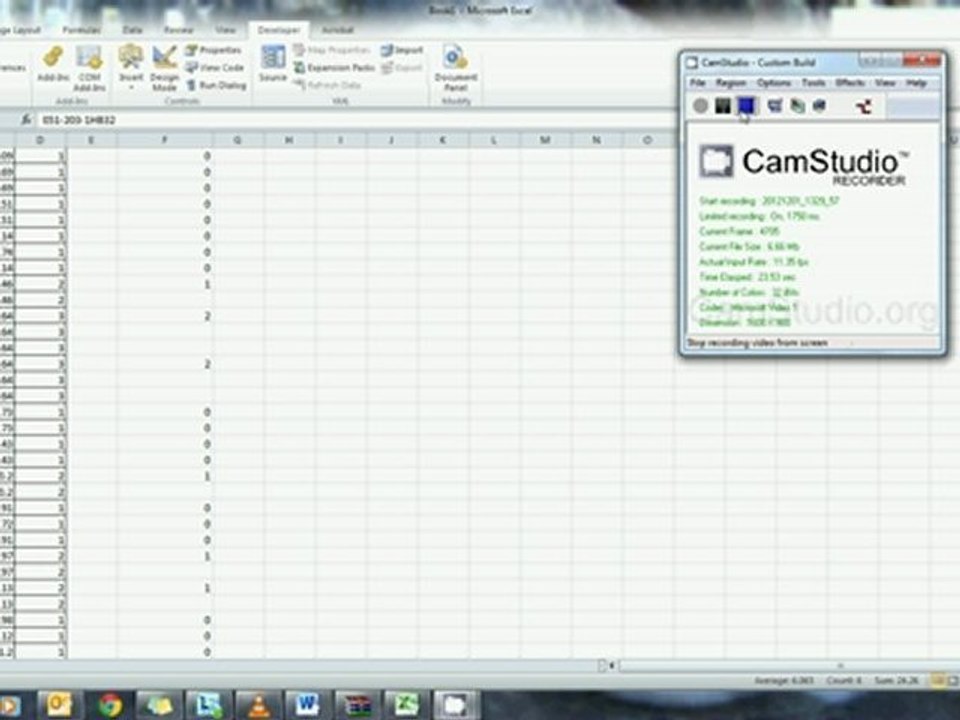
Task: Click Normal view icon in status bar
Action: [x=938, y=680]
